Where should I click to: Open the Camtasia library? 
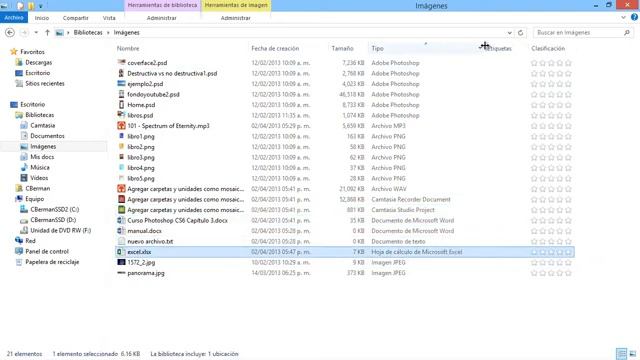pos(42,125)
